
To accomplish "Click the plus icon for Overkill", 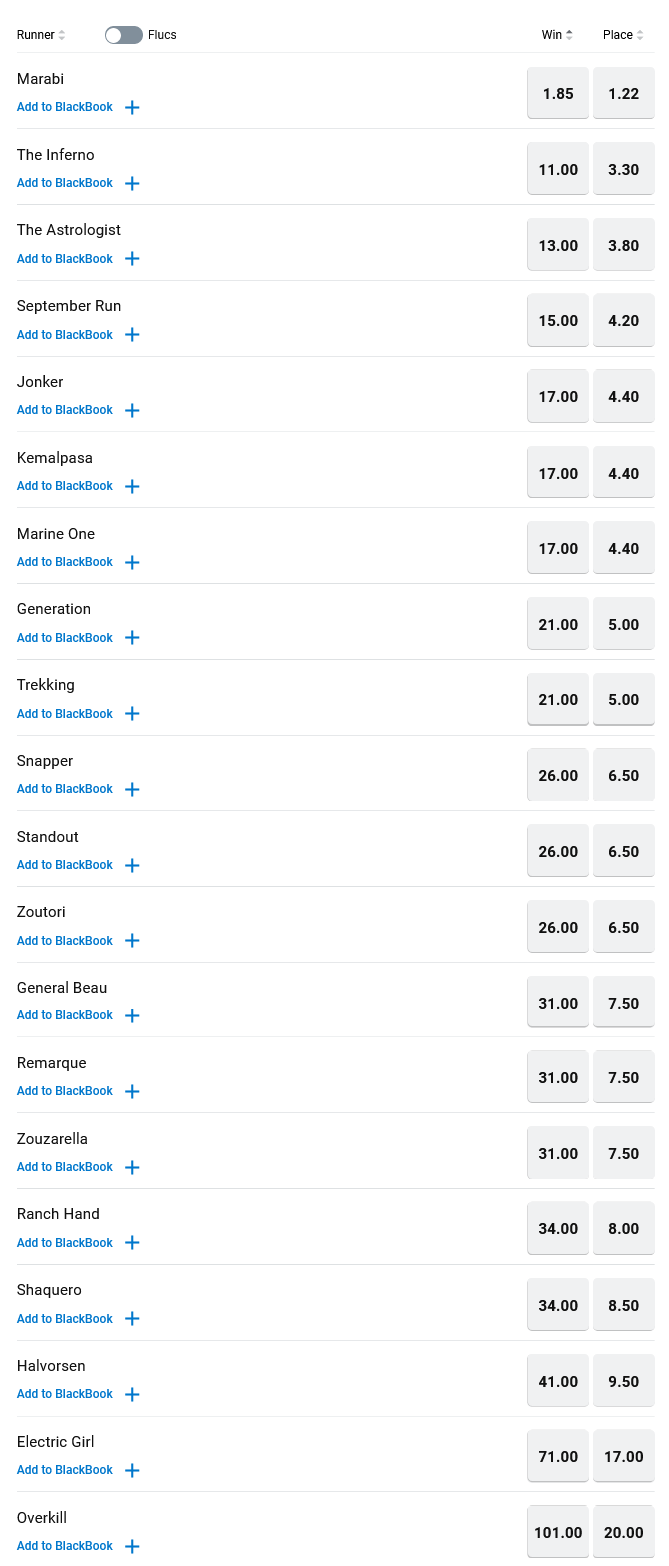I will pos(132,1546).
